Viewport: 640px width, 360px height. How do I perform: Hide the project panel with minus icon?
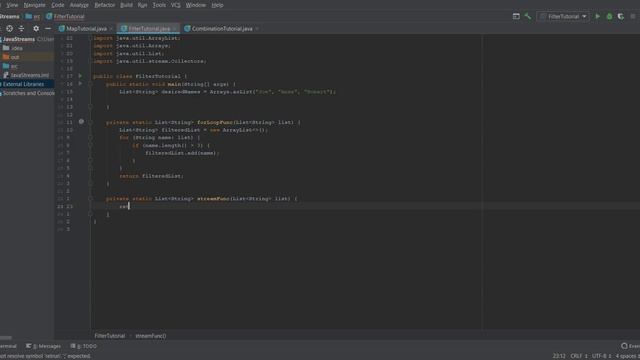point(48,29)
